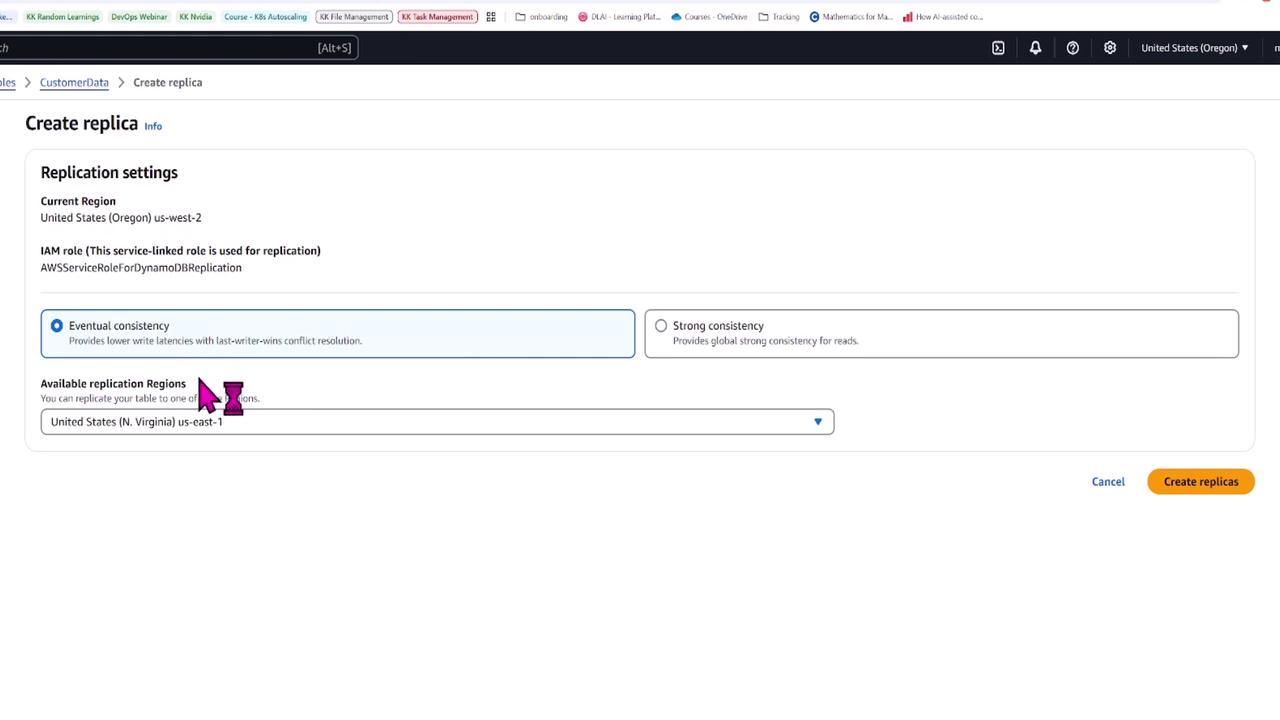
Task: Focus the AWS console search field
Action: point(178,48)
